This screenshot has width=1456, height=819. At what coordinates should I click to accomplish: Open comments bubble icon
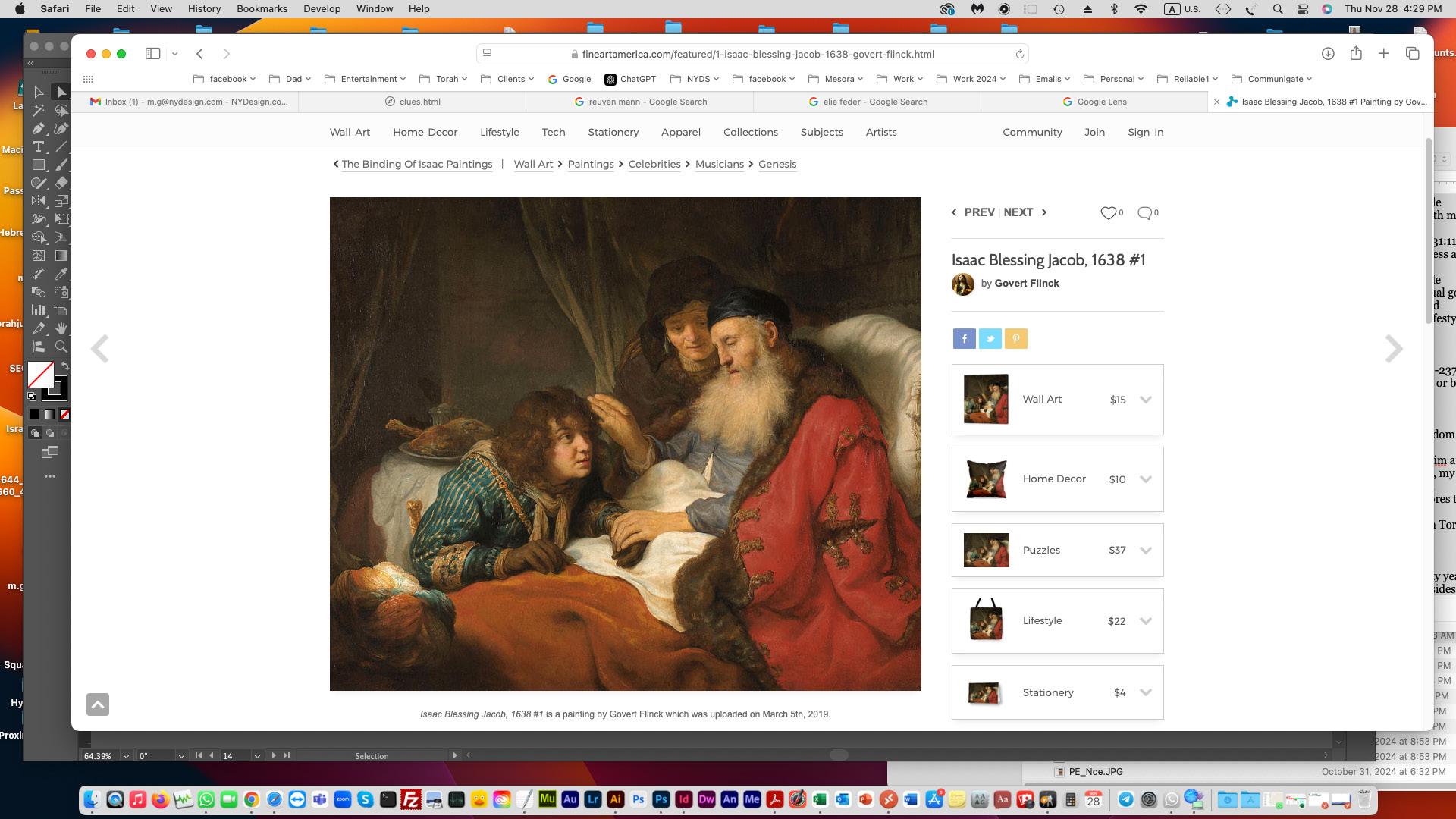1144,213
